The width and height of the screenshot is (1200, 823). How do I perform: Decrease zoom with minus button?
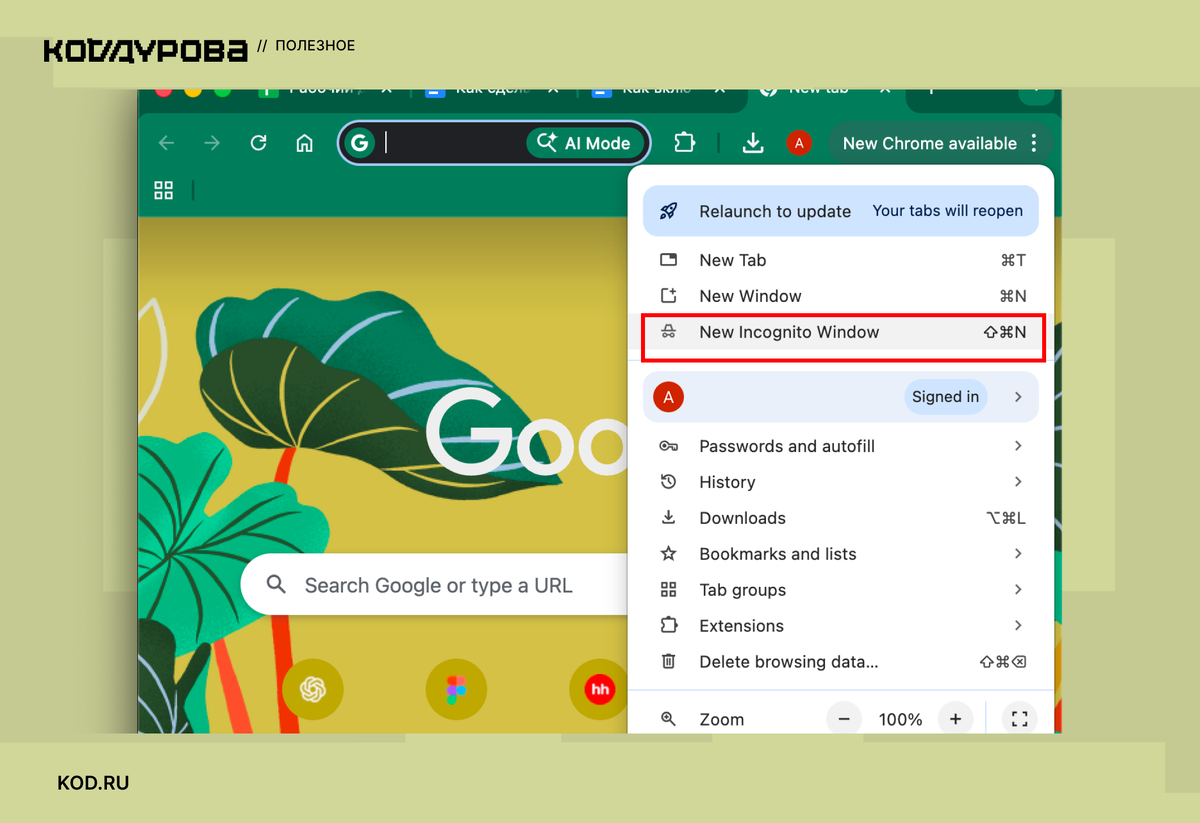click(844, 719)
